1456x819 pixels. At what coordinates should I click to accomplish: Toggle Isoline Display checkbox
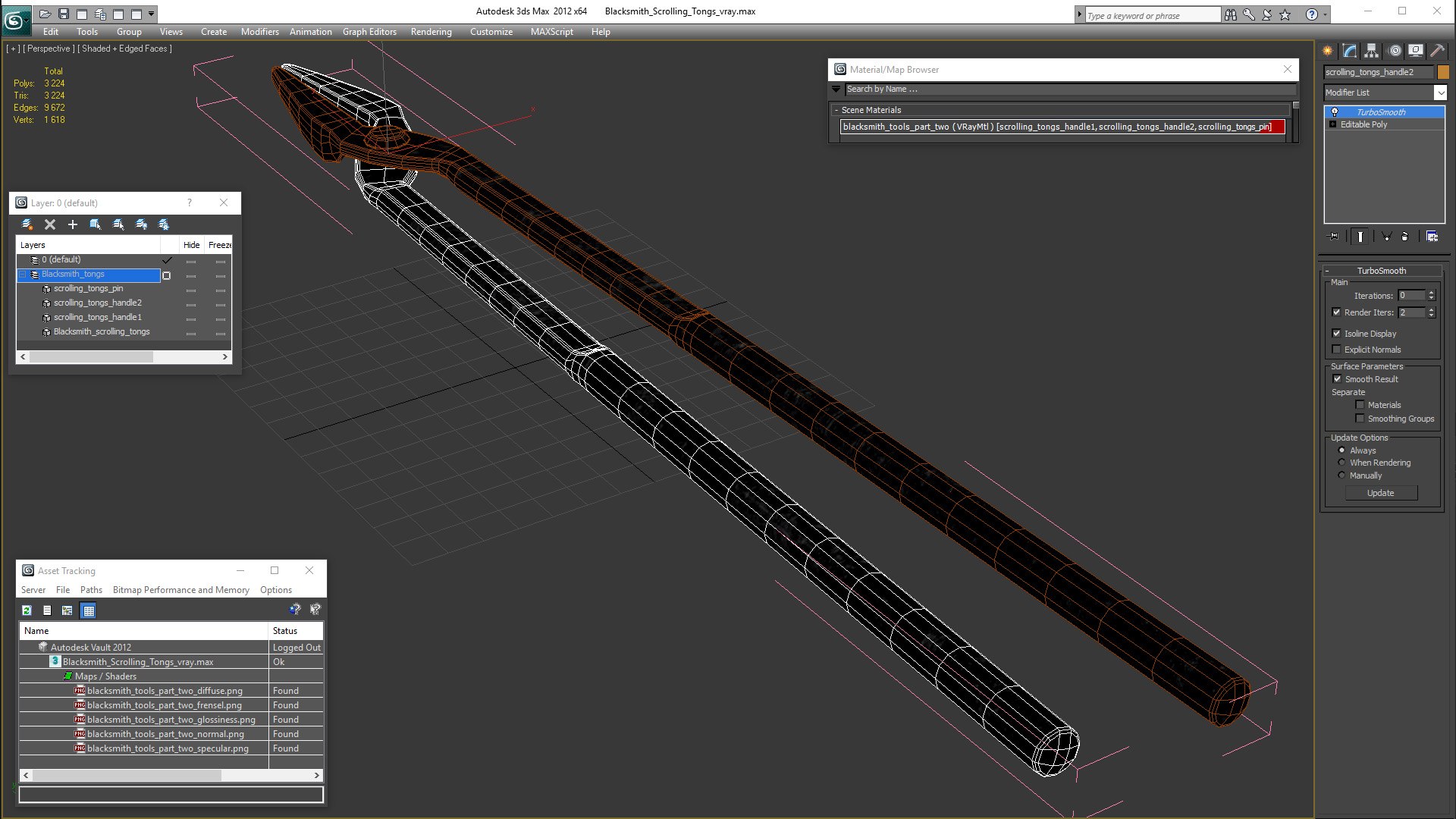pos(1337,334)
